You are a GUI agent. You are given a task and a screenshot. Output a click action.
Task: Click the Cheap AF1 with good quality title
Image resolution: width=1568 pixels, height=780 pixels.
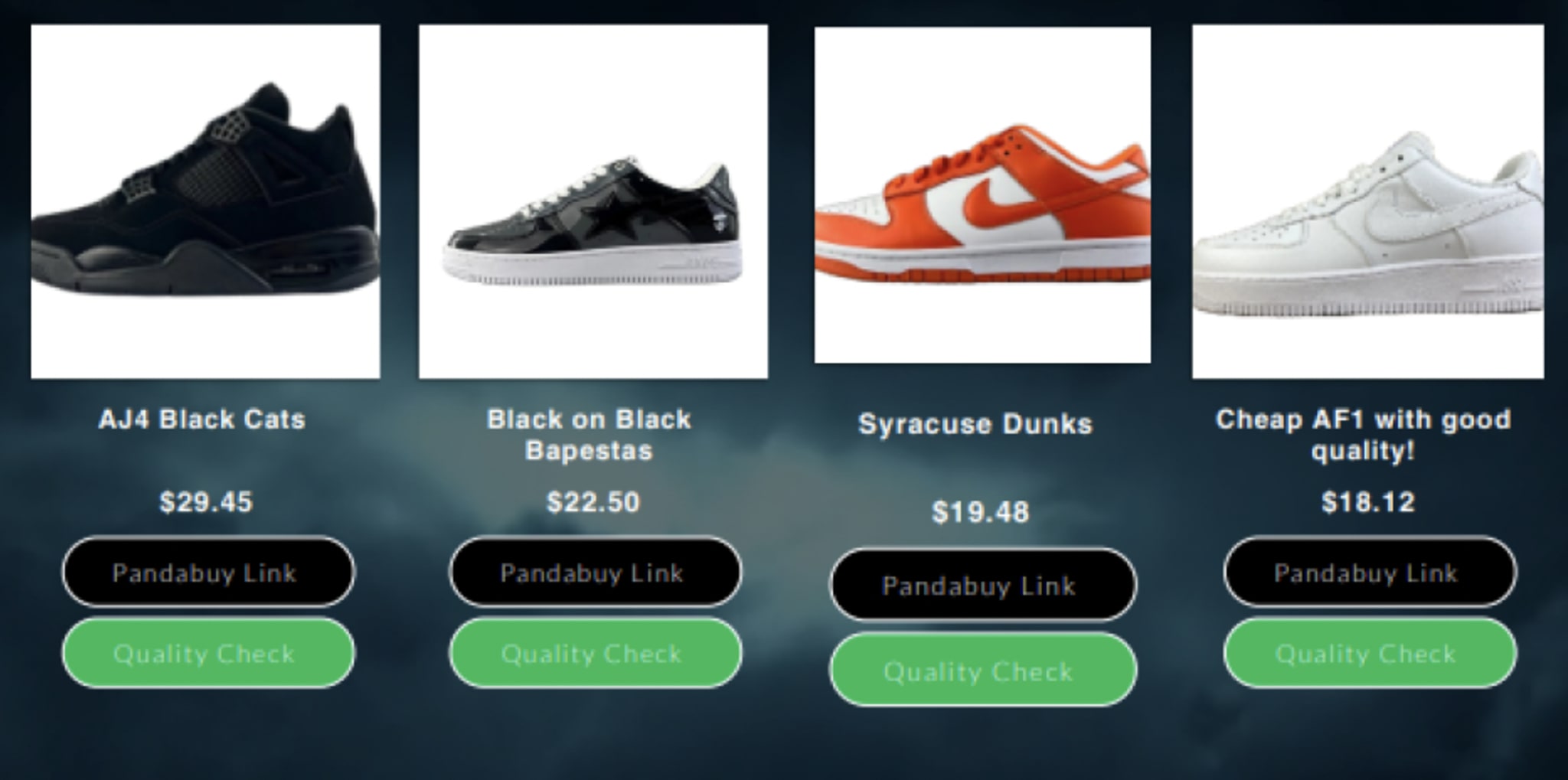coord(1364,435)
